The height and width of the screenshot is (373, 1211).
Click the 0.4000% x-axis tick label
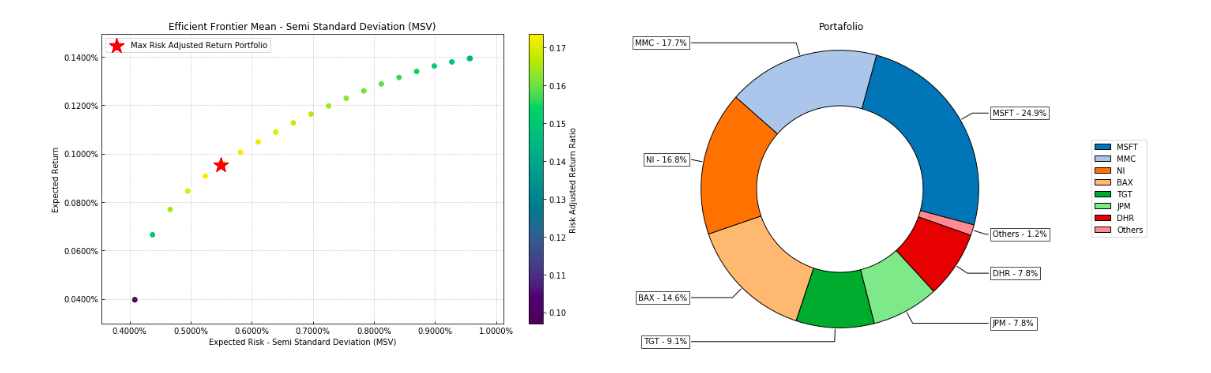130,331
